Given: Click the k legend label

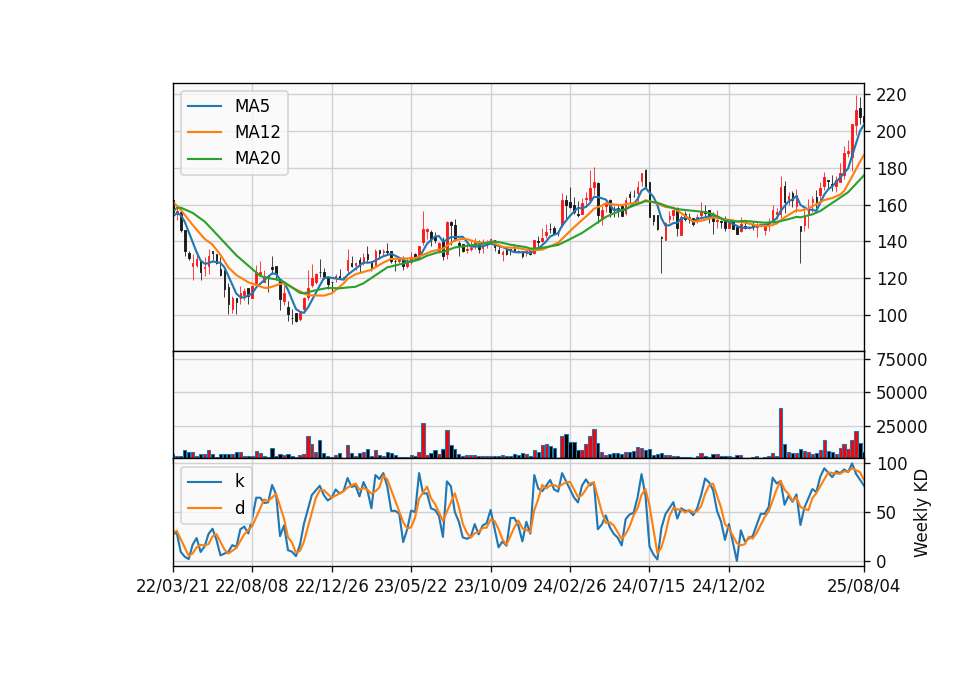Looking at the screenshot, I should pos(239,481).
